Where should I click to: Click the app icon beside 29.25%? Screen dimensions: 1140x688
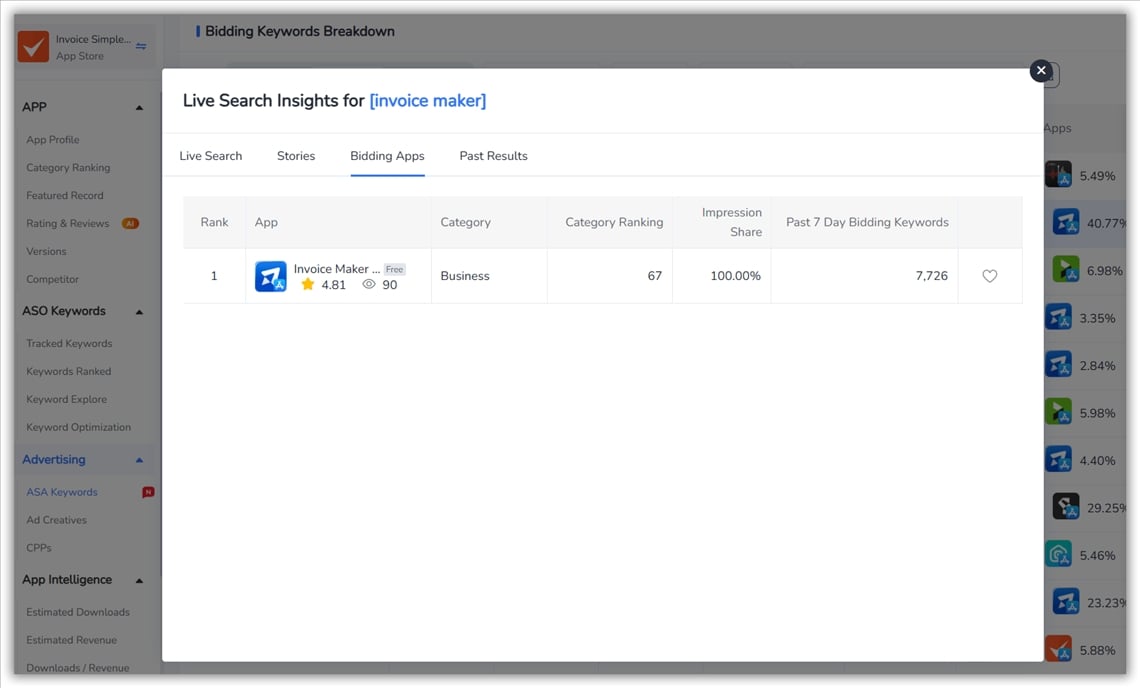tap(1065, 507)
